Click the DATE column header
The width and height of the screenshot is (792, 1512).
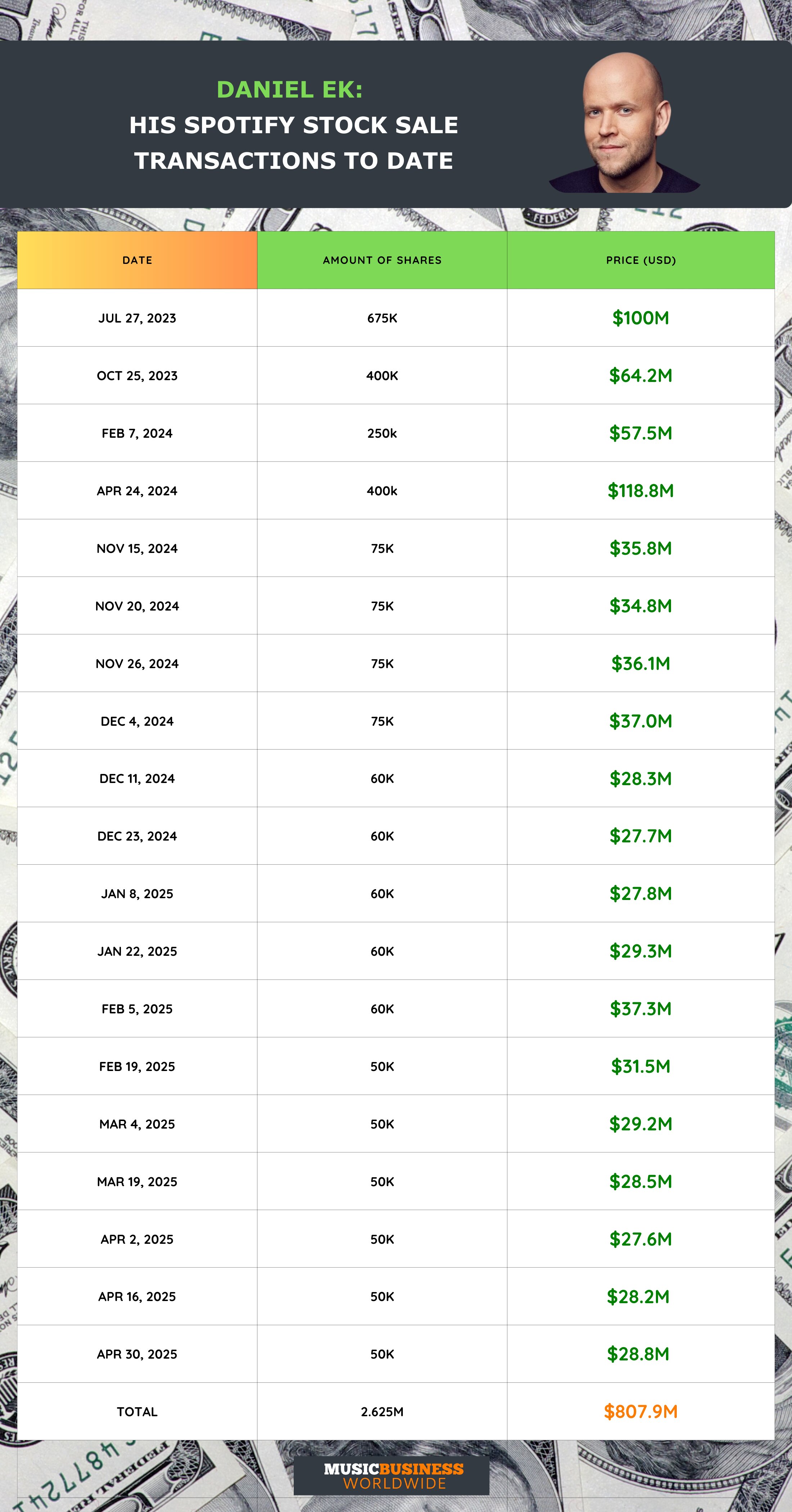137,260
